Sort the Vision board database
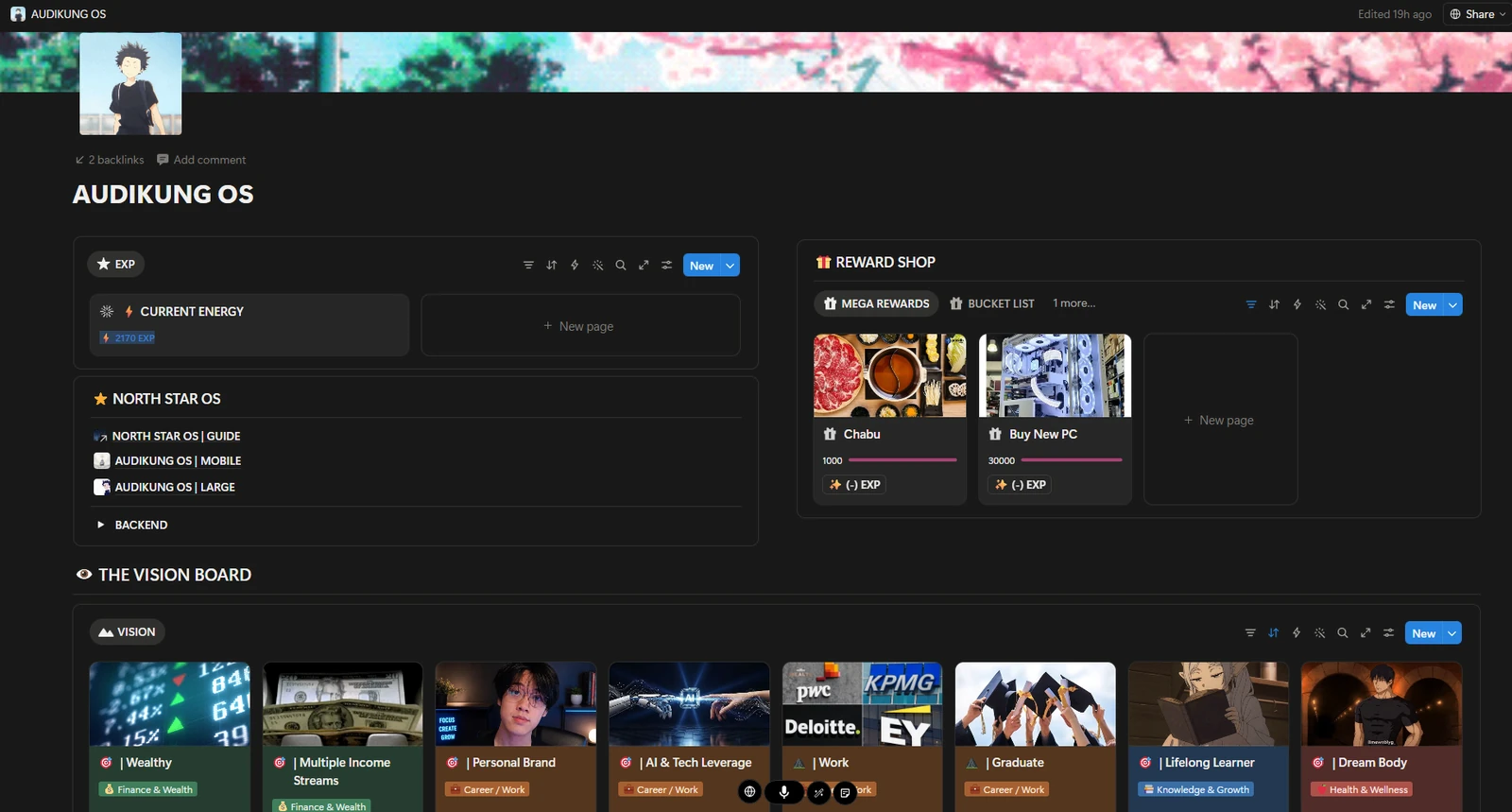 [1273, 633]
